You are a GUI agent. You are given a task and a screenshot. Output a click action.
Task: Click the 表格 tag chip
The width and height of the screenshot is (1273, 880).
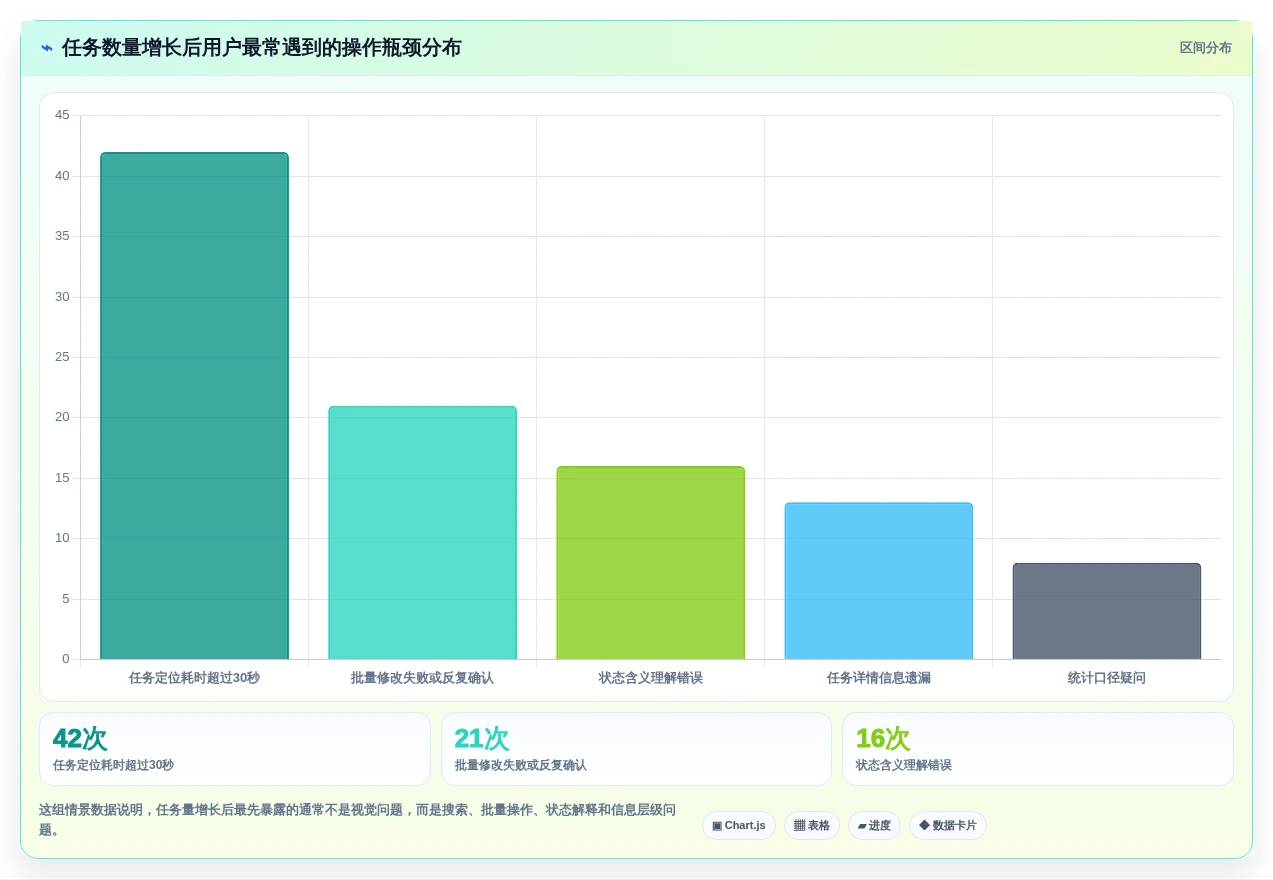[812, 826]
